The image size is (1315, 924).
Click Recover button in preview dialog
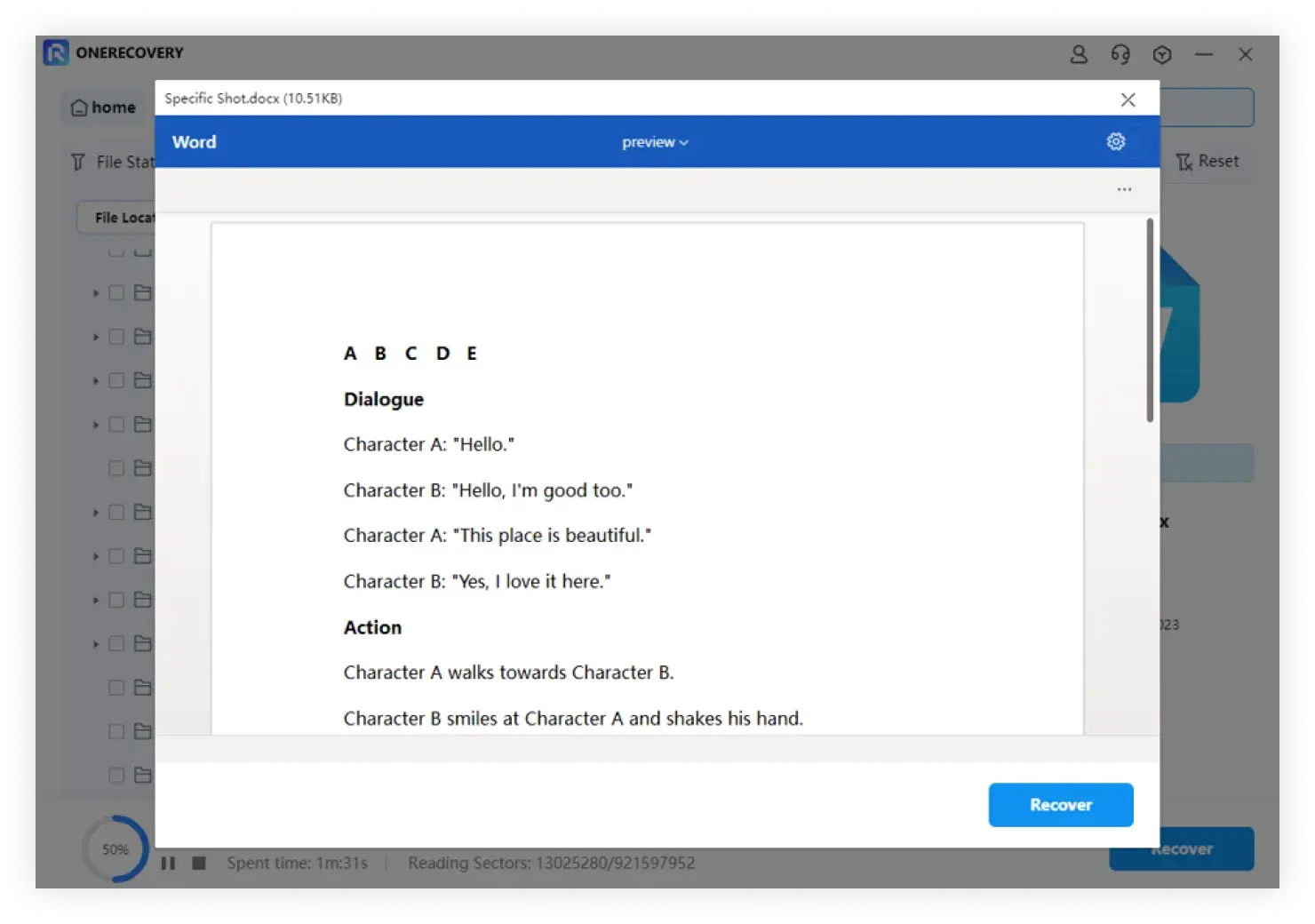[x=1060, y=805]
